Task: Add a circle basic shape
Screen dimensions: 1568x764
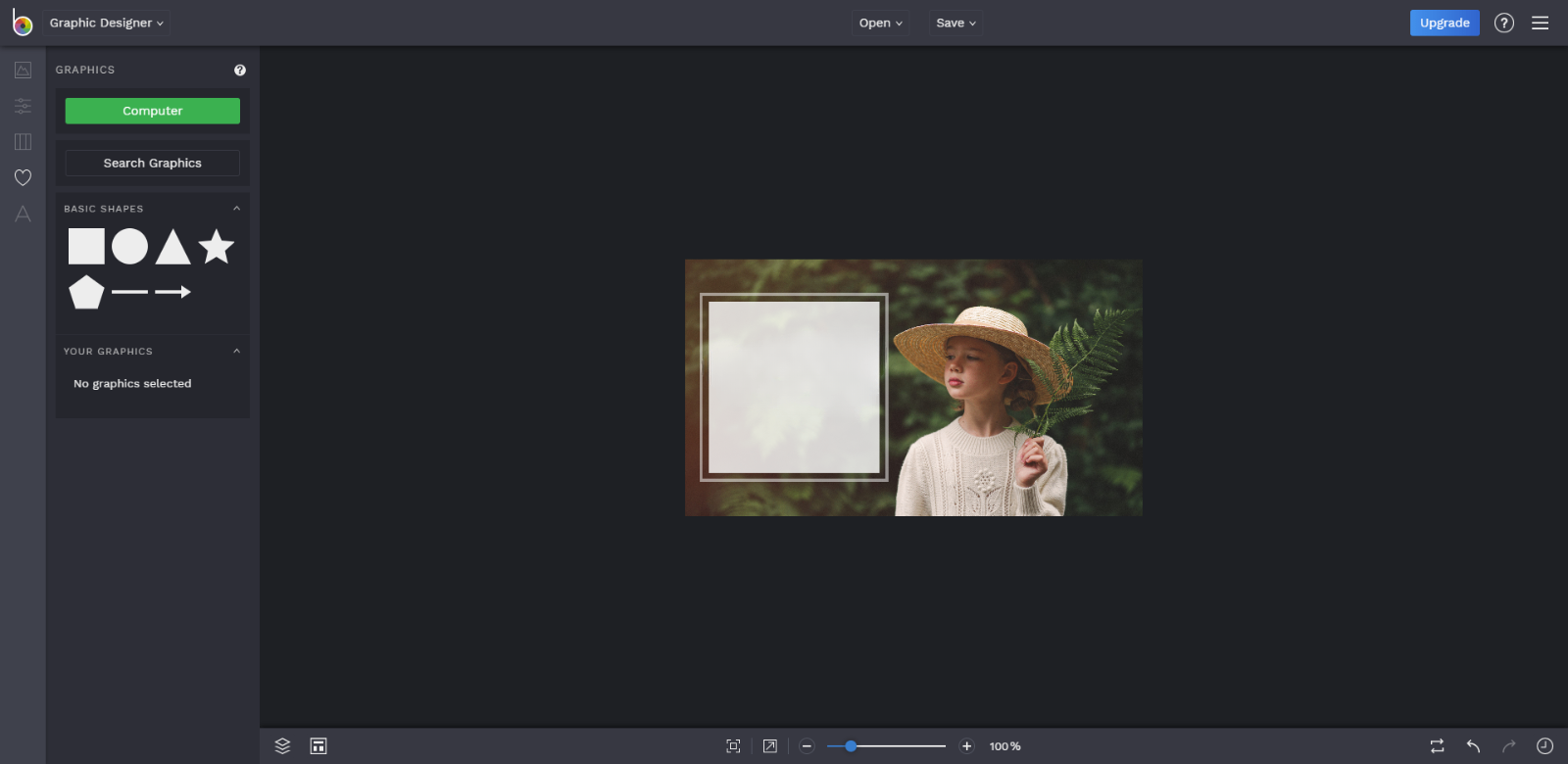Action: [129, 247]
